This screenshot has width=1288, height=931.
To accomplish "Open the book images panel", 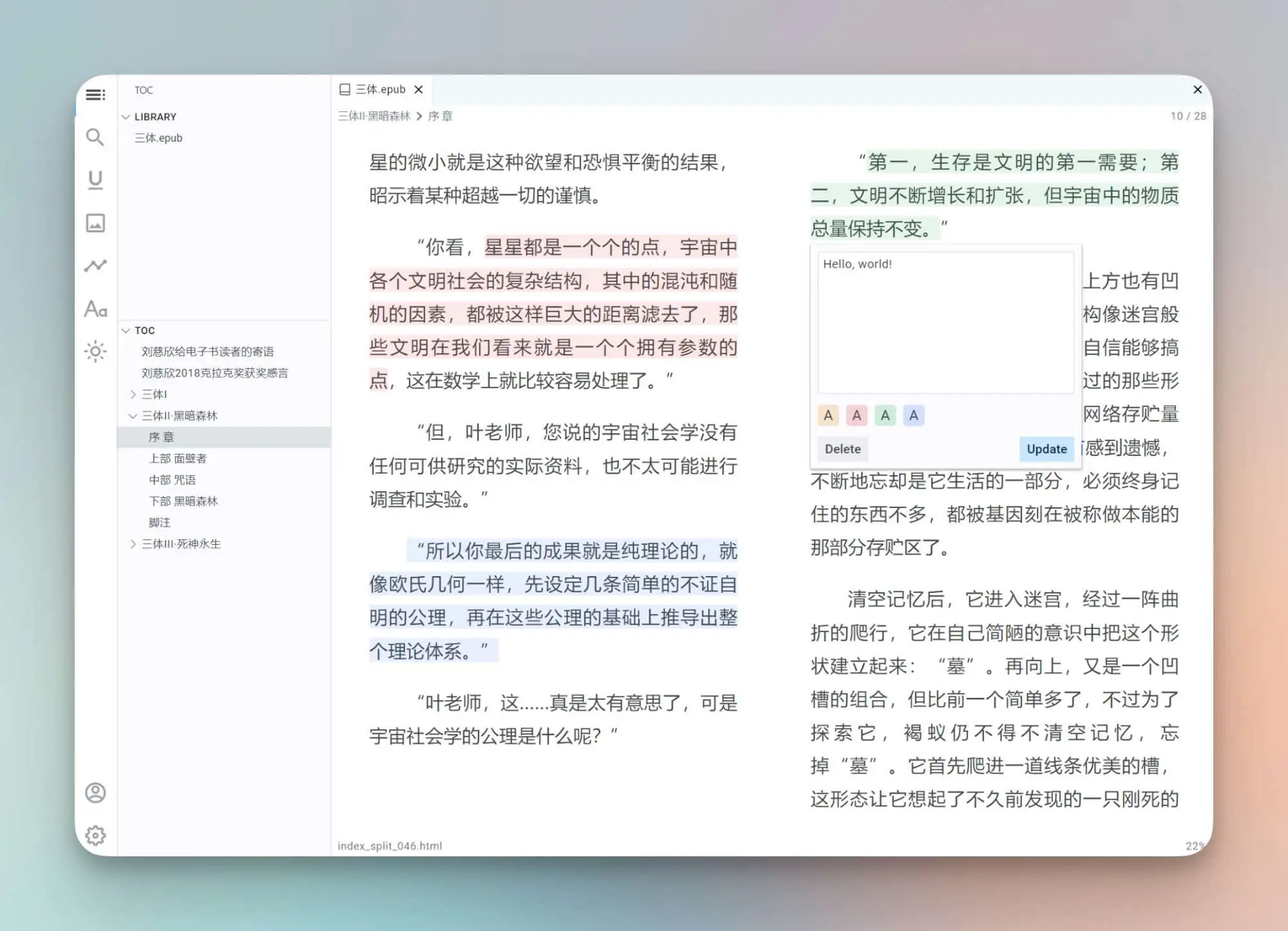I will [x=95, y=223].
